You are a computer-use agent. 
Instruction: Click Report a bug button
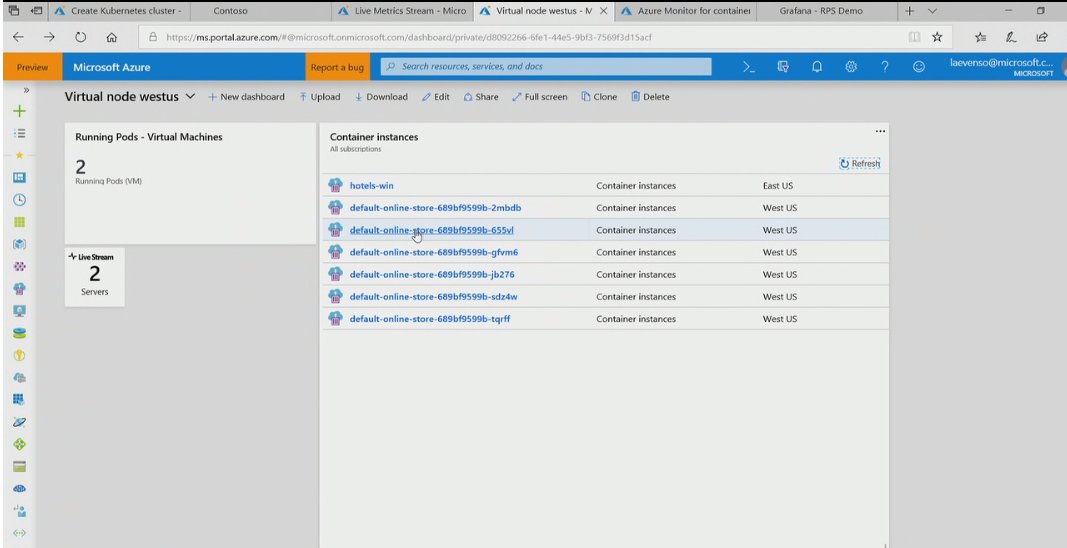[x=338, y=67]
